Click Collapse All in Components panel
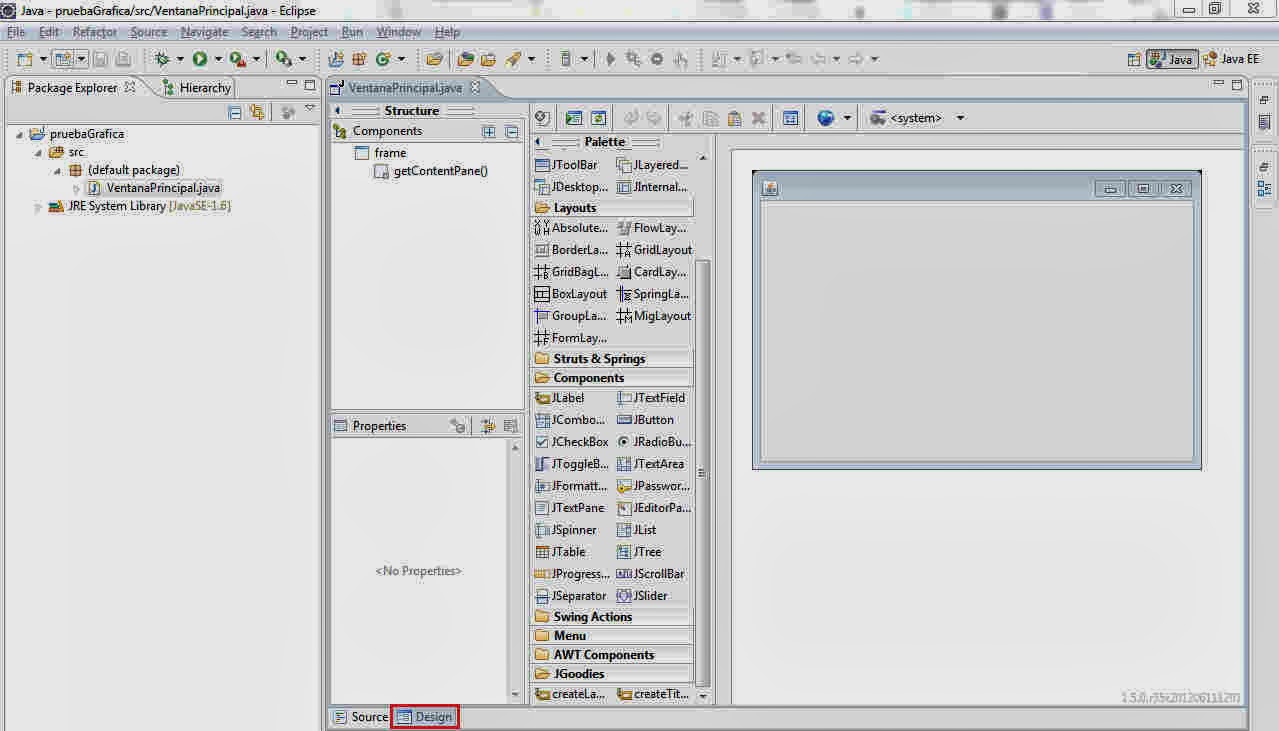Screen dimensions: 1279x731 pos(512,131)
